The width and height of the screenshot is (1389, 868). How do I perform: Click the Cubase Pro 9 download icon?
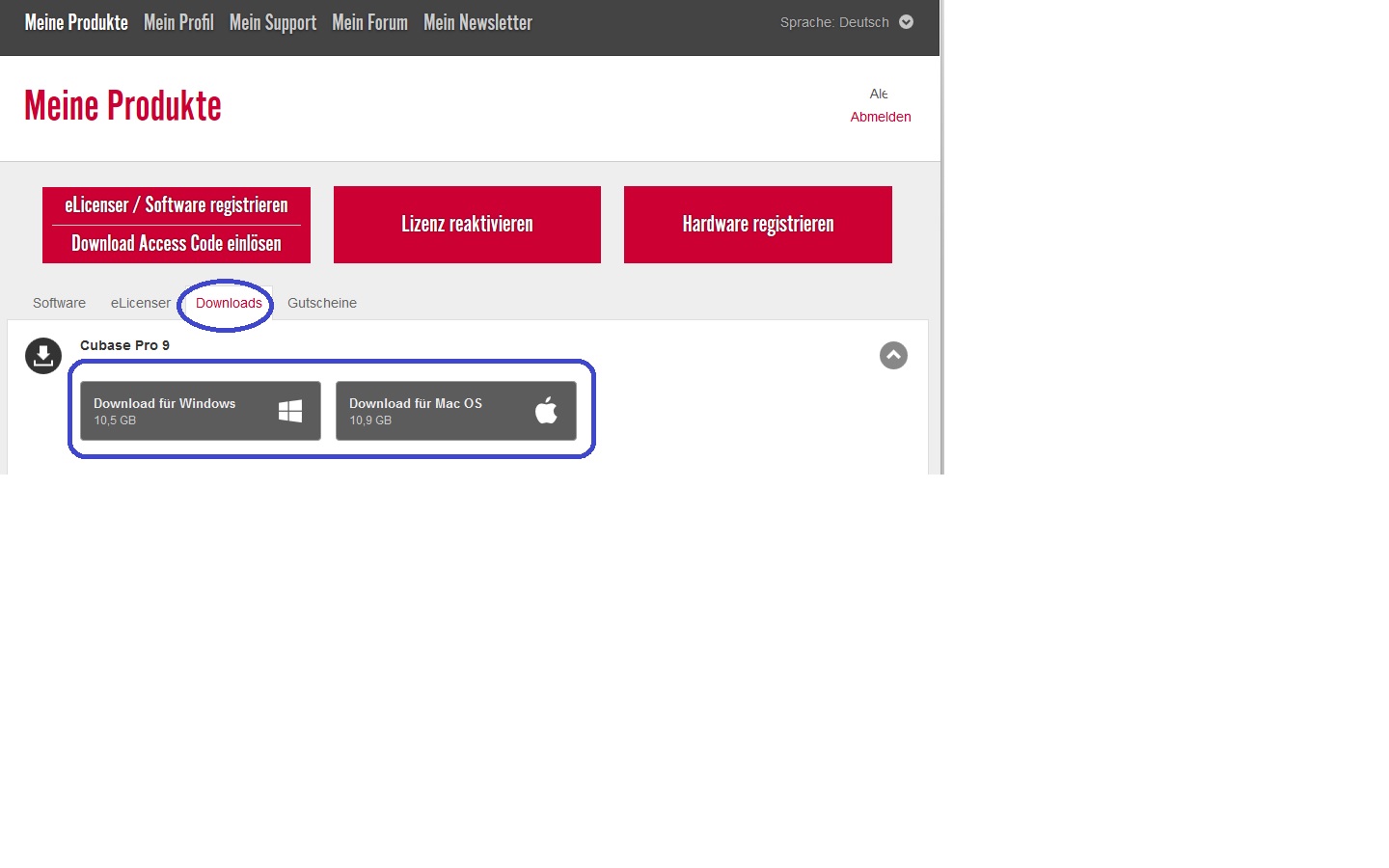(43, 356)
